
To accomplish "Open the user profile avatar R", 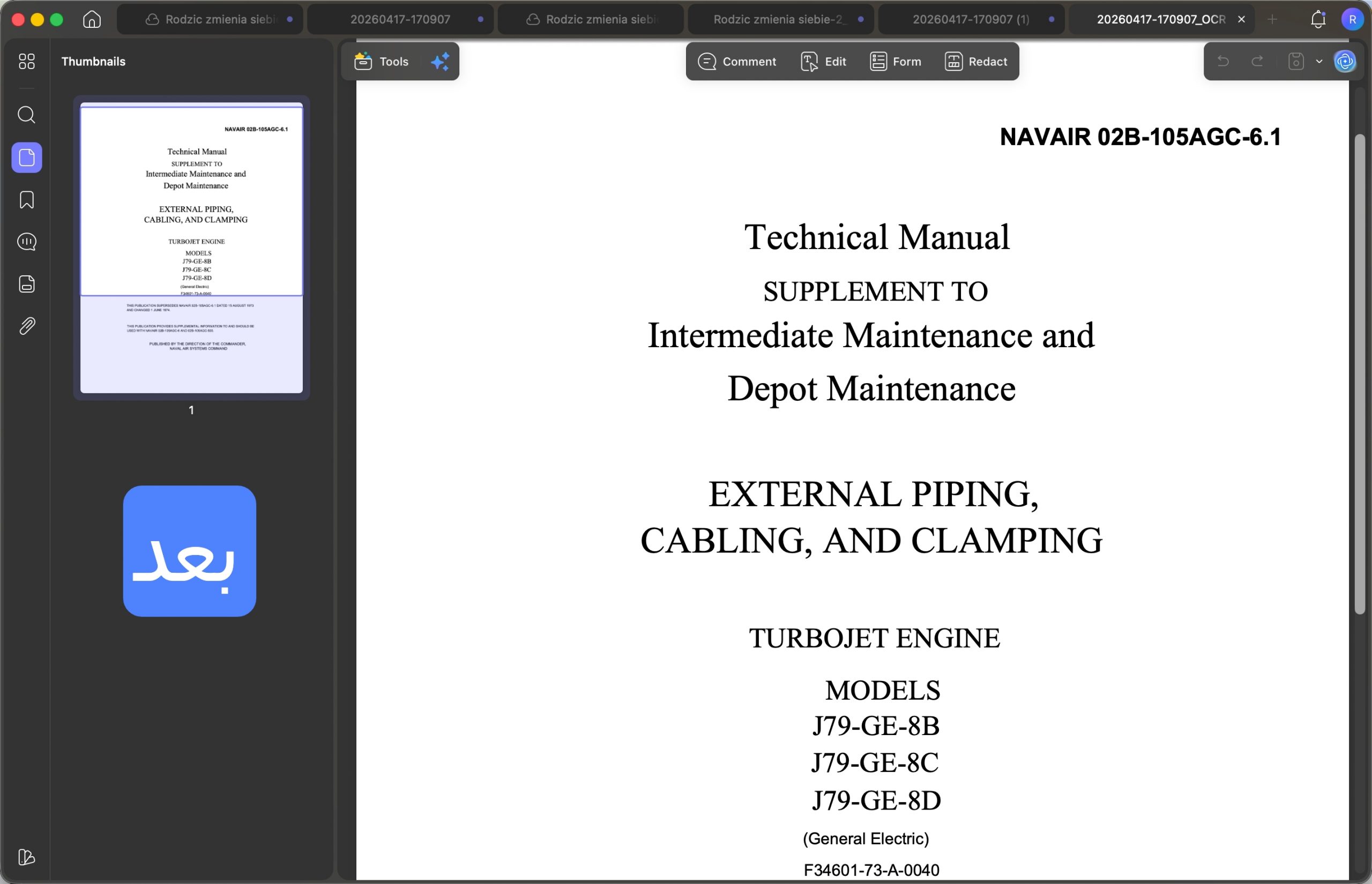I will pyautogui.click(x=1353, y=19).
